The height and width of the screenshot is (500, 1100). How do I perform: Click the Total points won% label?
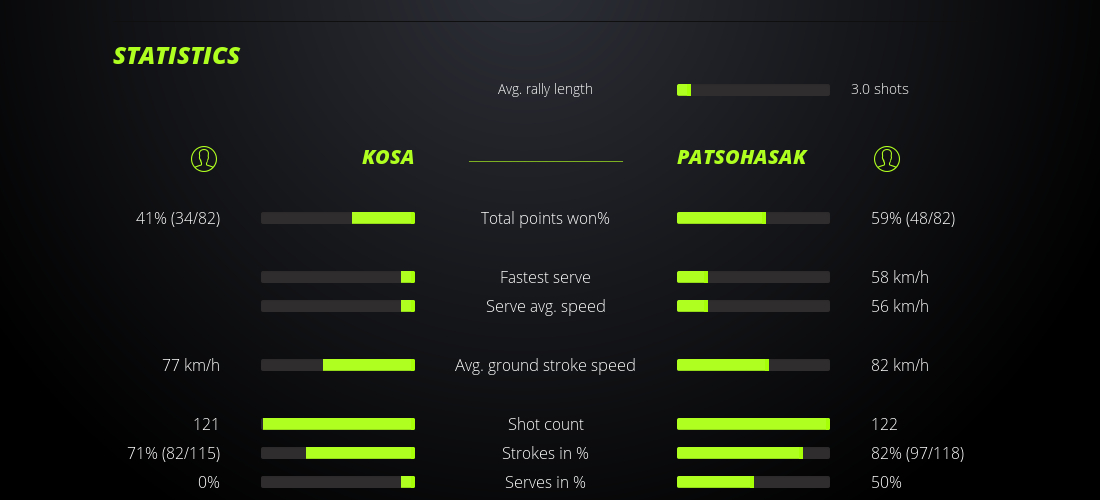point(545,218)
